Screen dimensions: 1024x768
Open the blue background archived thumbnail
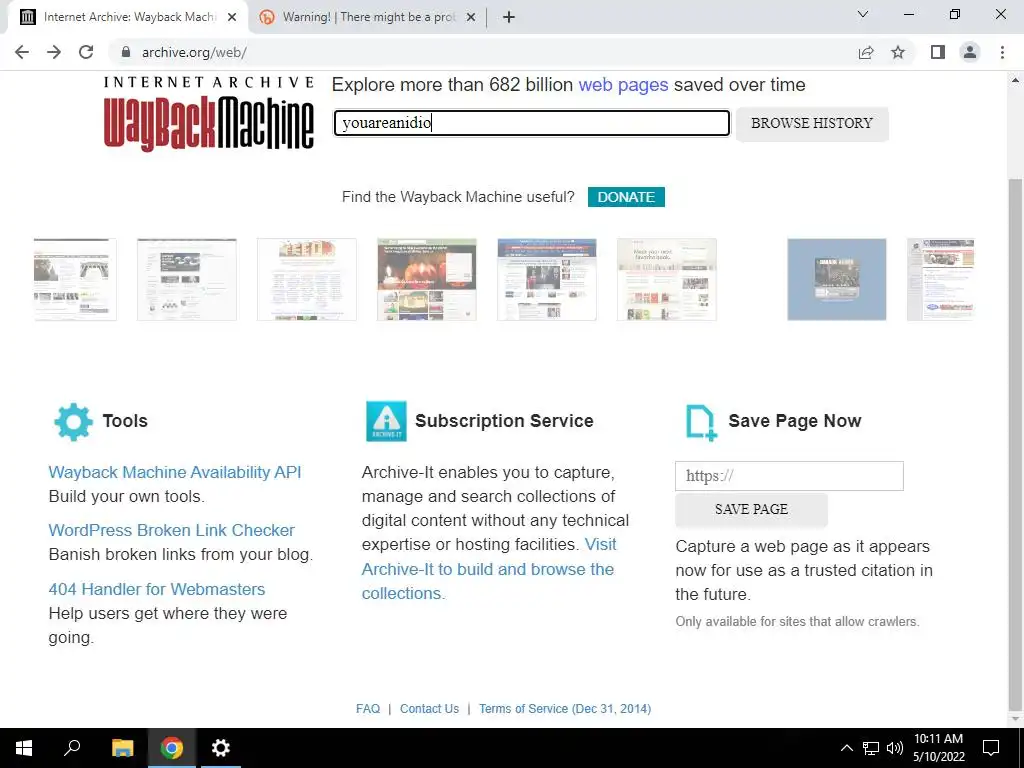click(837, 280)
